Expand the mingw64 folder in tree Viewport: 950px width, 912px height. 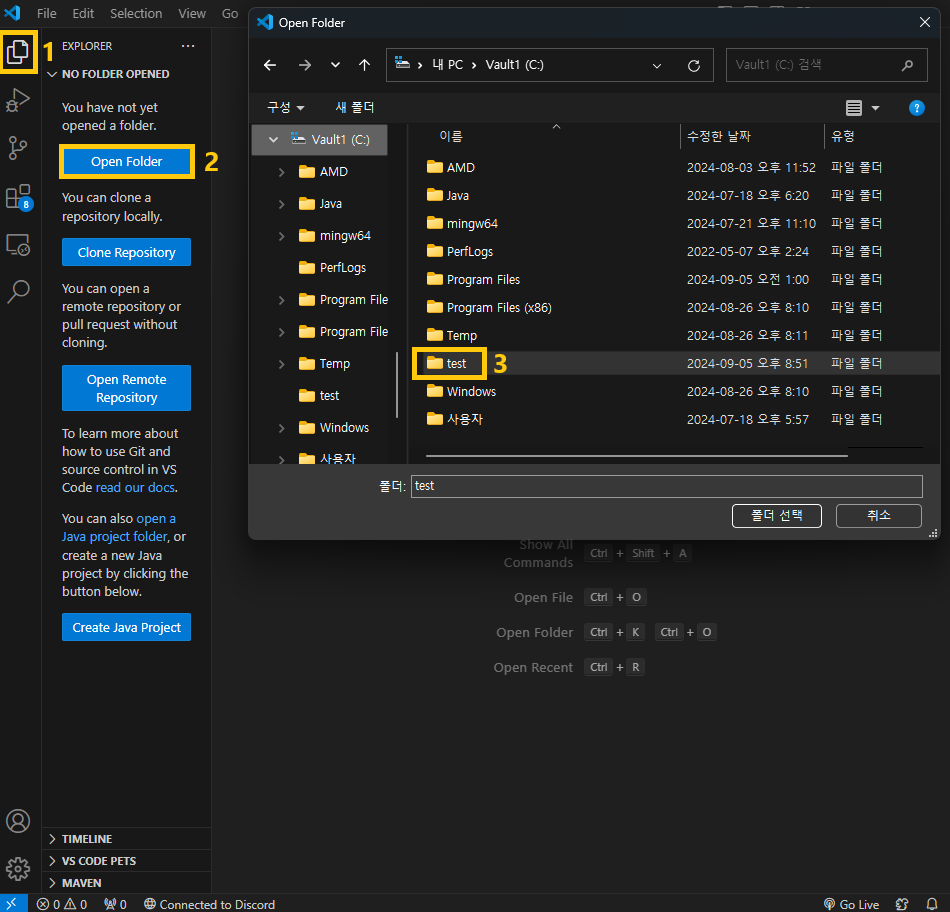point(281,236)
